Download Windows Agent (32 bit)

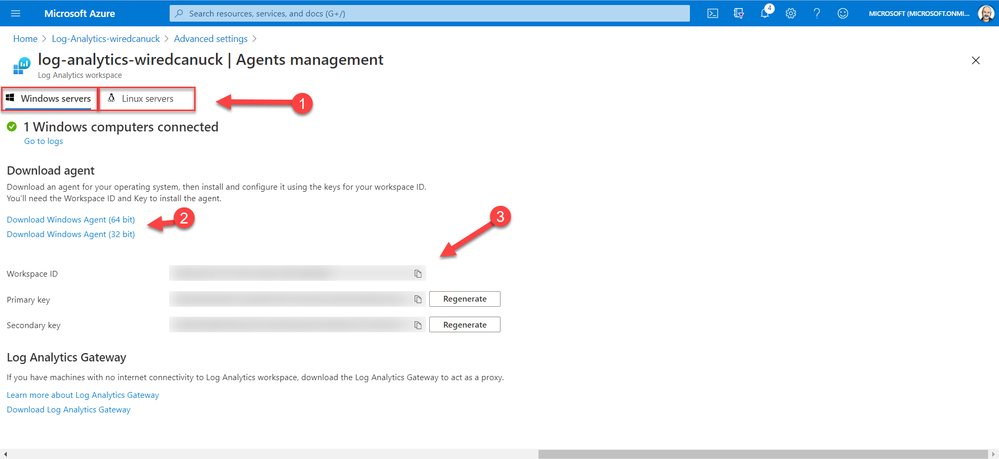pyautogui.click(x=71, y=234)
